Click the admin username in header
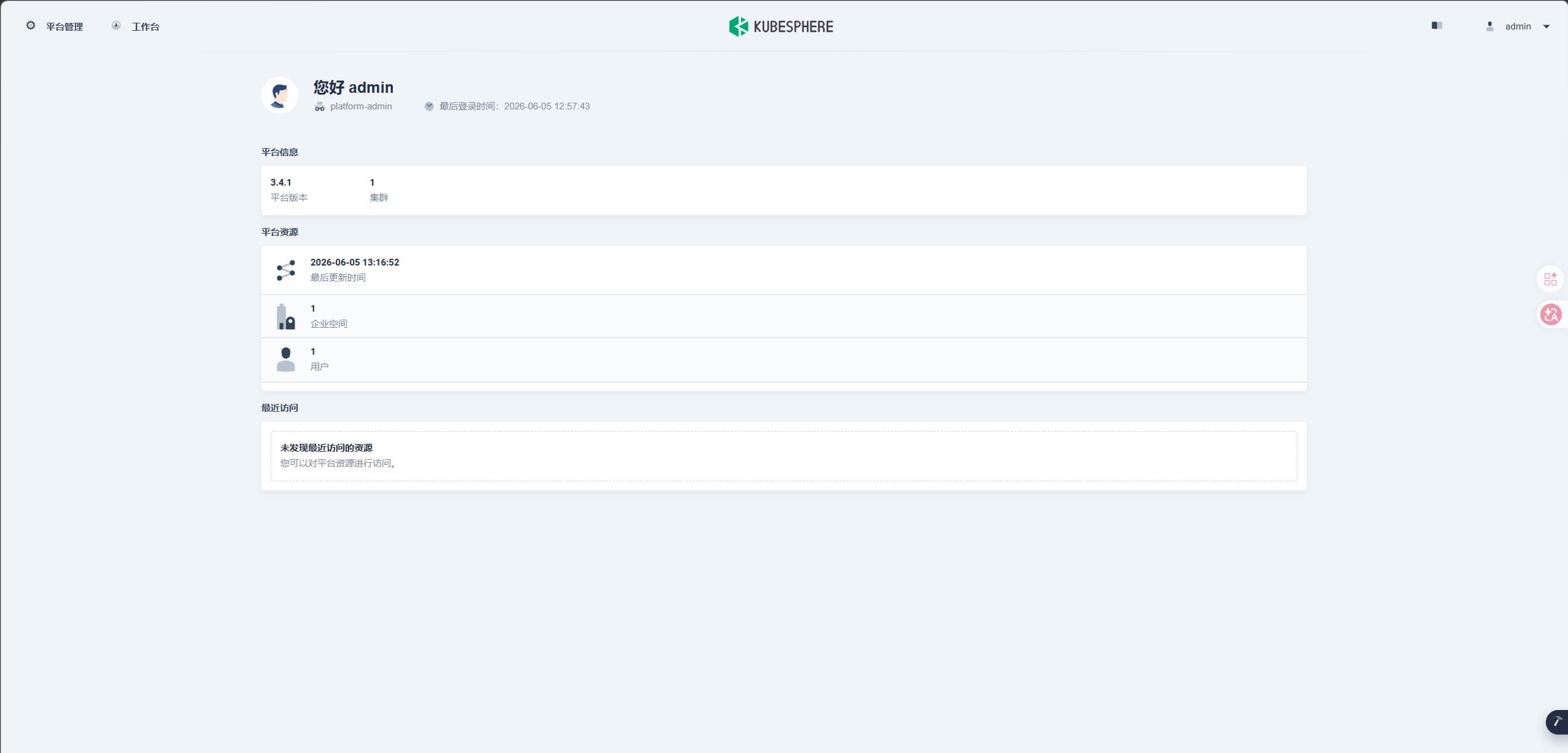Viewport: 1568px width, 753px height. [1518, 26]
